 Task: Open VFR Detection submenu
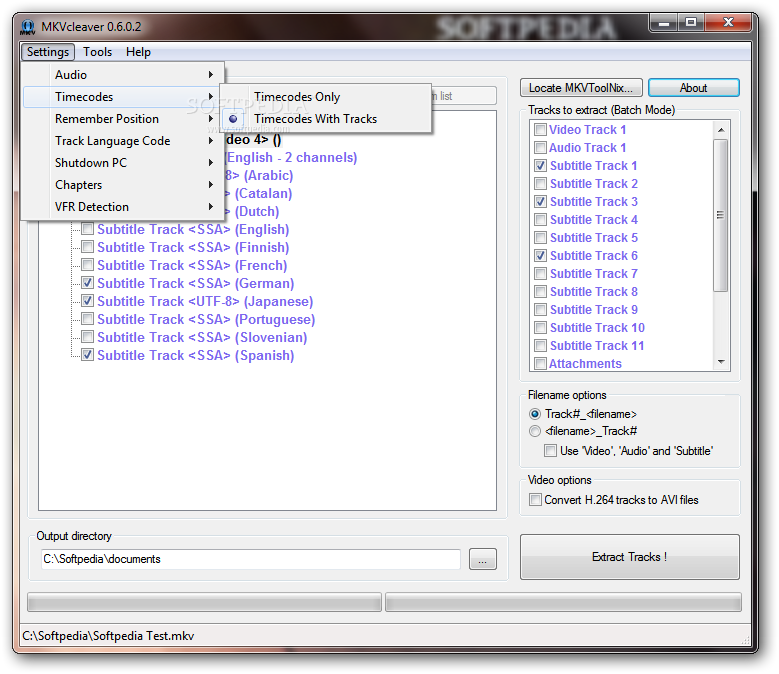[x=123, y=207]
